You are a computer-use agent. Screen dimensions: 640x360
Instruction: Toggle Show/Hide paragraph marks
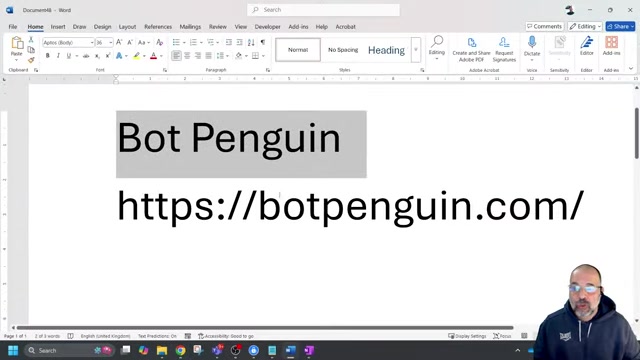pyautogui.click(x=263, y=42)
